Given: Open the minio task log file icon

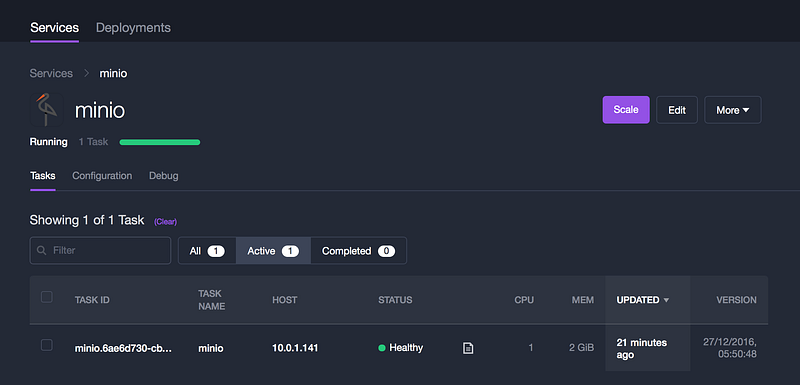Looking at the screenshot, I should (468, 348).
